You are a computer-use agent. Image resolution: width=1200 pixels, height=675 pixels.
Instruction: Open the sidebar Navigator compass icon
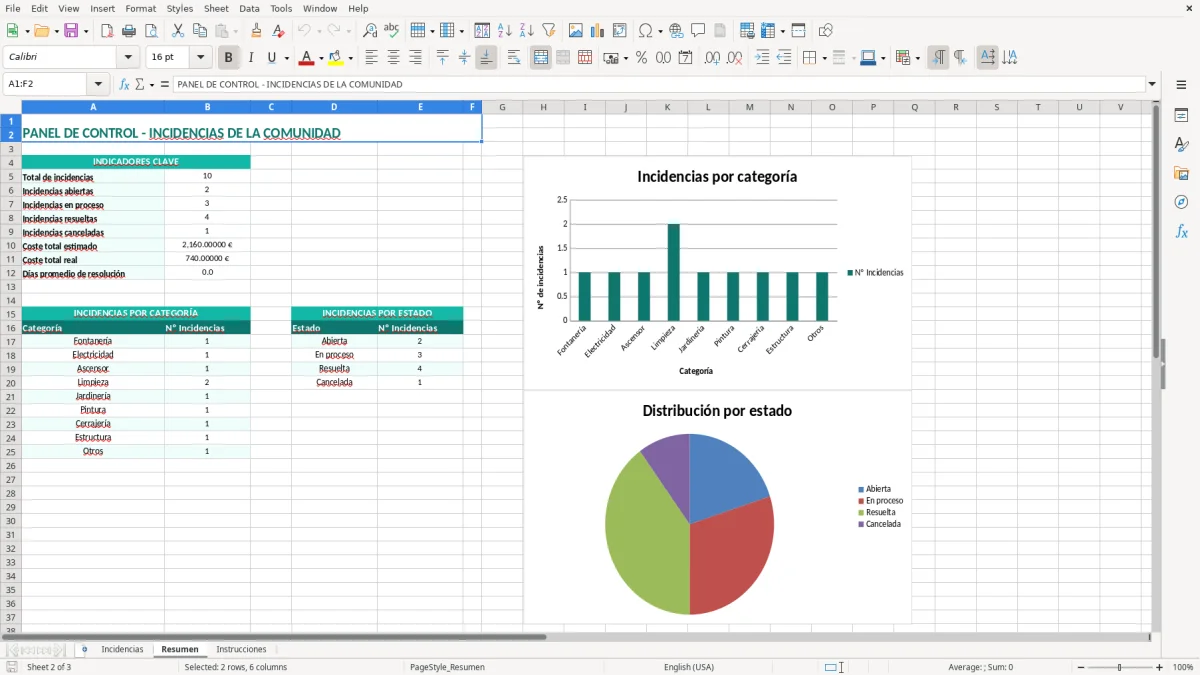tap(1181, 202)
